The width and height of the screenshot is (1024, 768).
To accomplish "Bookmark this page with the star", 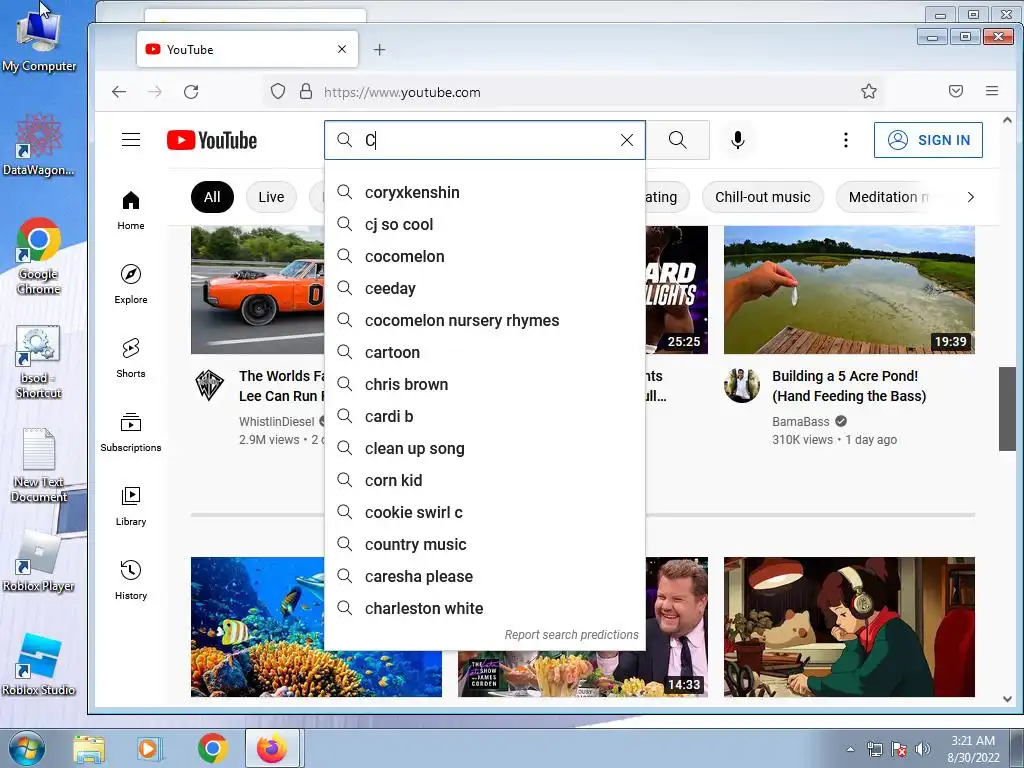I will pyautogui.click(x=869, y=91).
